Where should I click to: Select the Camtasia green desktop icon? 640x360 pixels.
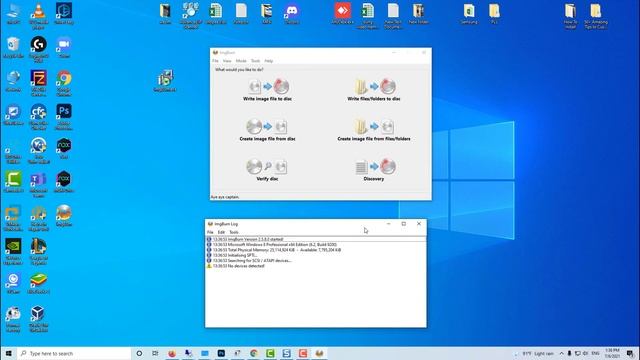point(13,182)
